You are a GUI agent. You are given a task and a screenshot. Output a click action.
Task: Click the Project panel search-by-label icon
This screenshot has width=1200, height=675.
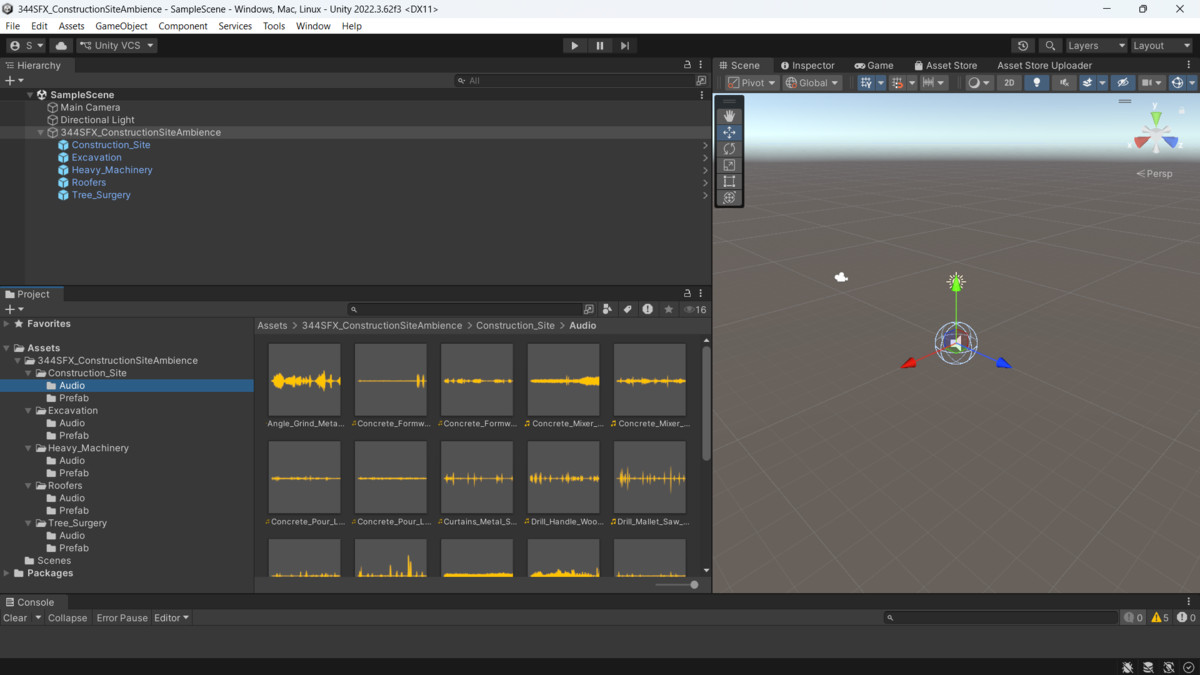point(627,309)
